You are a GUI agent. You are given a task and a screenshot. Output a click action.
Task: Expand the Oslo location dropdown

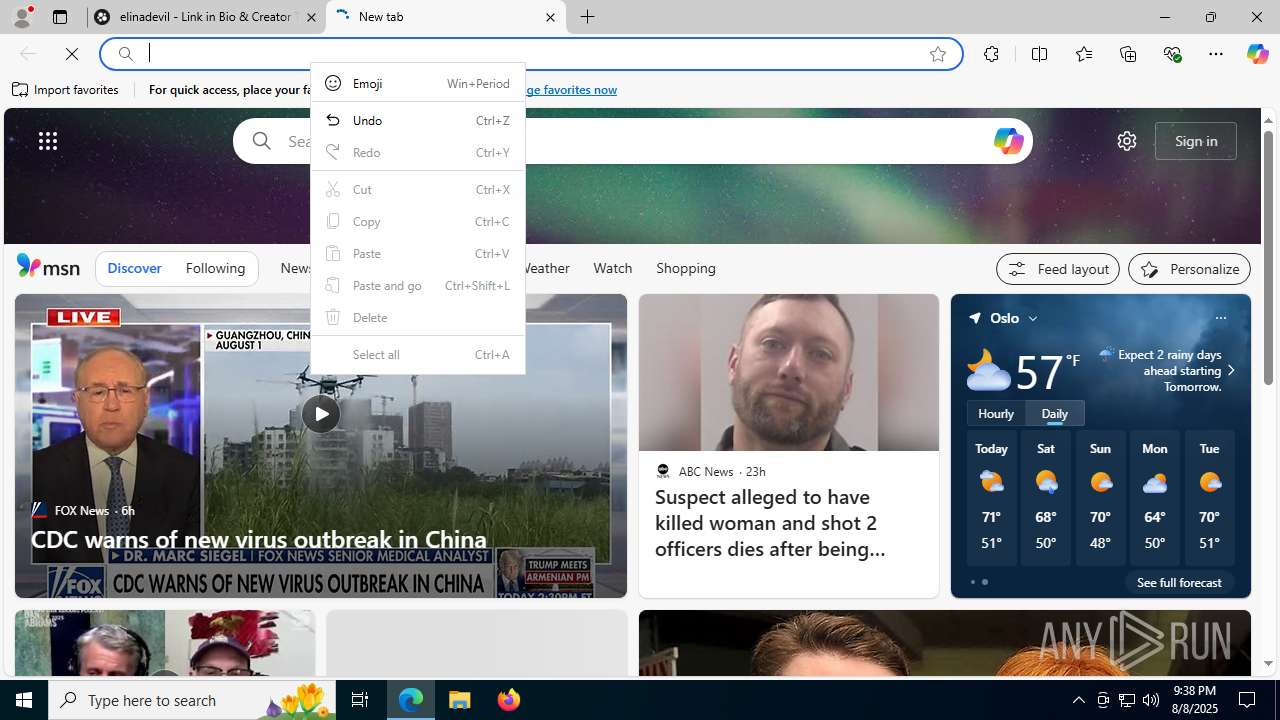pyautogui.click(x=1032, y=318)
